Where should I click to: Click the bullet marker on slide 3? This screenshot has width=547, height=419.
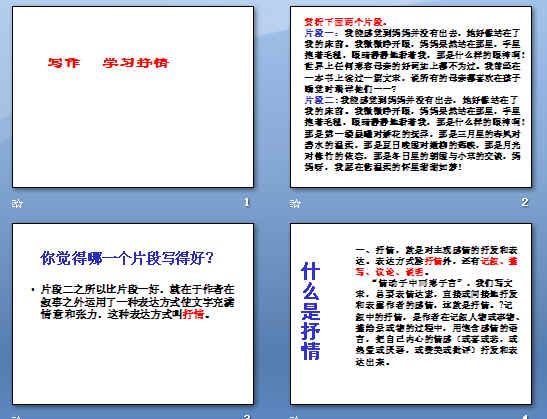click(32, 290)
